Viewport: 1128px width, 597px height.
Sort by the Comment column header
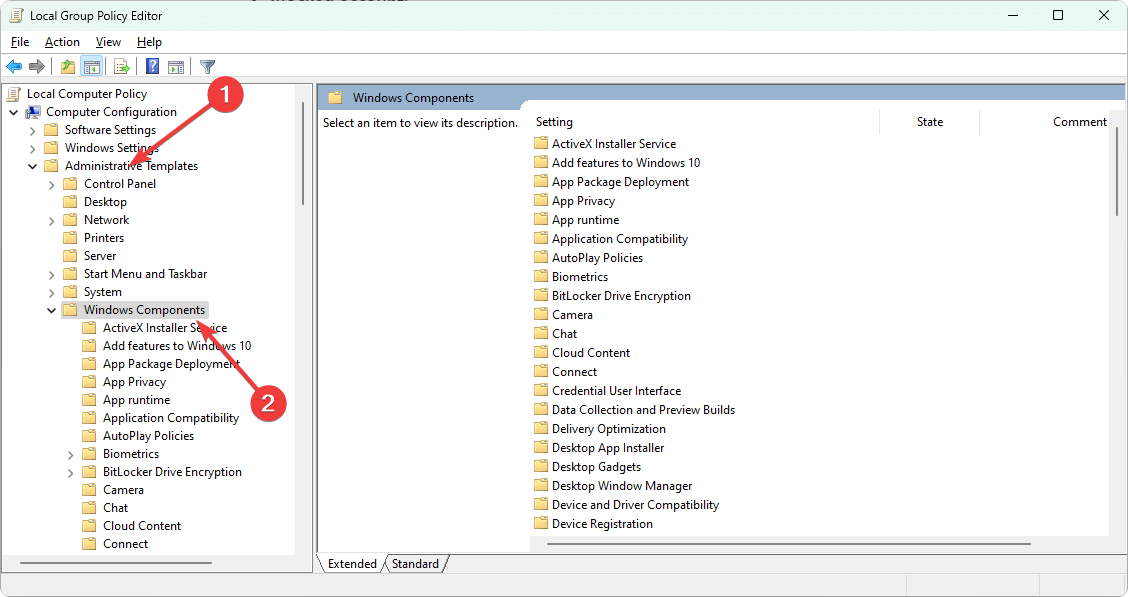pyautogui.click(x=1080, y=122)
